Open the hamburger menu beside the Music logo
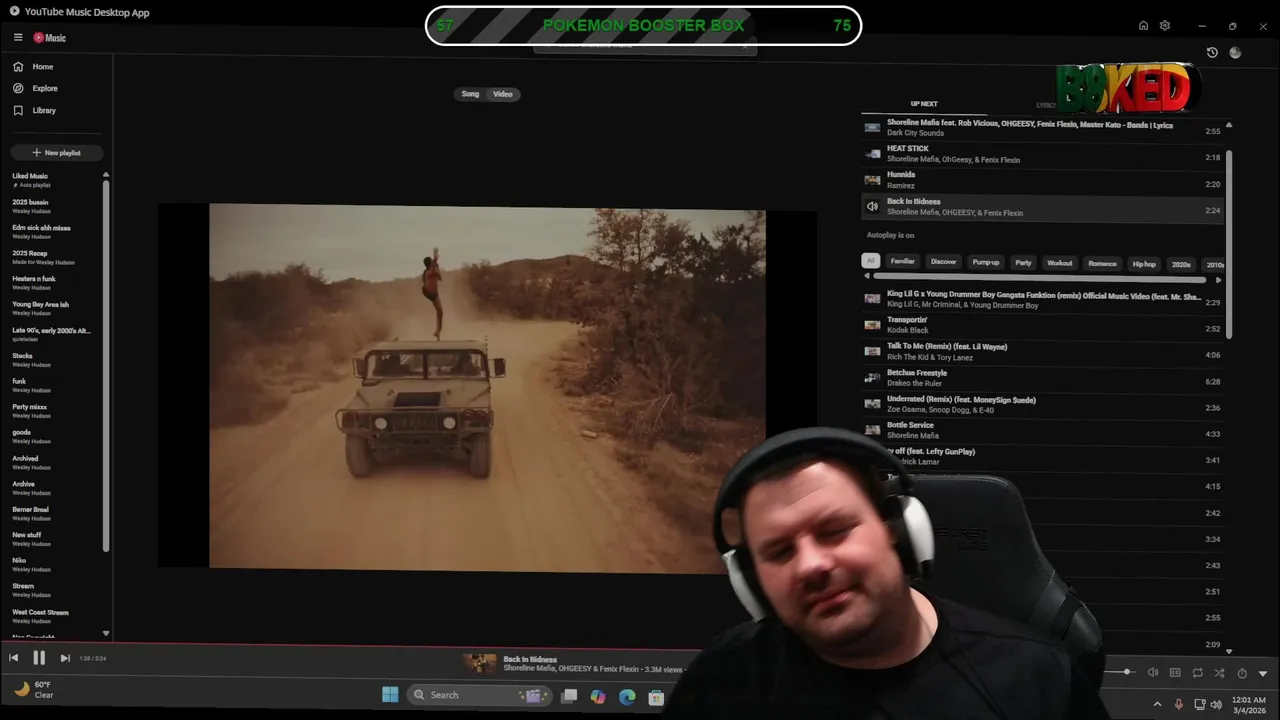 (18, 38)
